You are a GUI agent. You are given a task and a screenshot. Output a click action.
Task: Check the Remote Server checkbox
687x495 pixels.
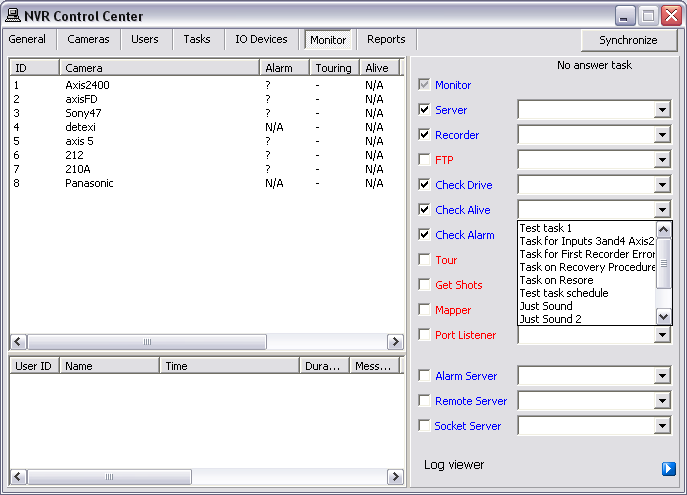pyautogui.click(x=424, y=400)
